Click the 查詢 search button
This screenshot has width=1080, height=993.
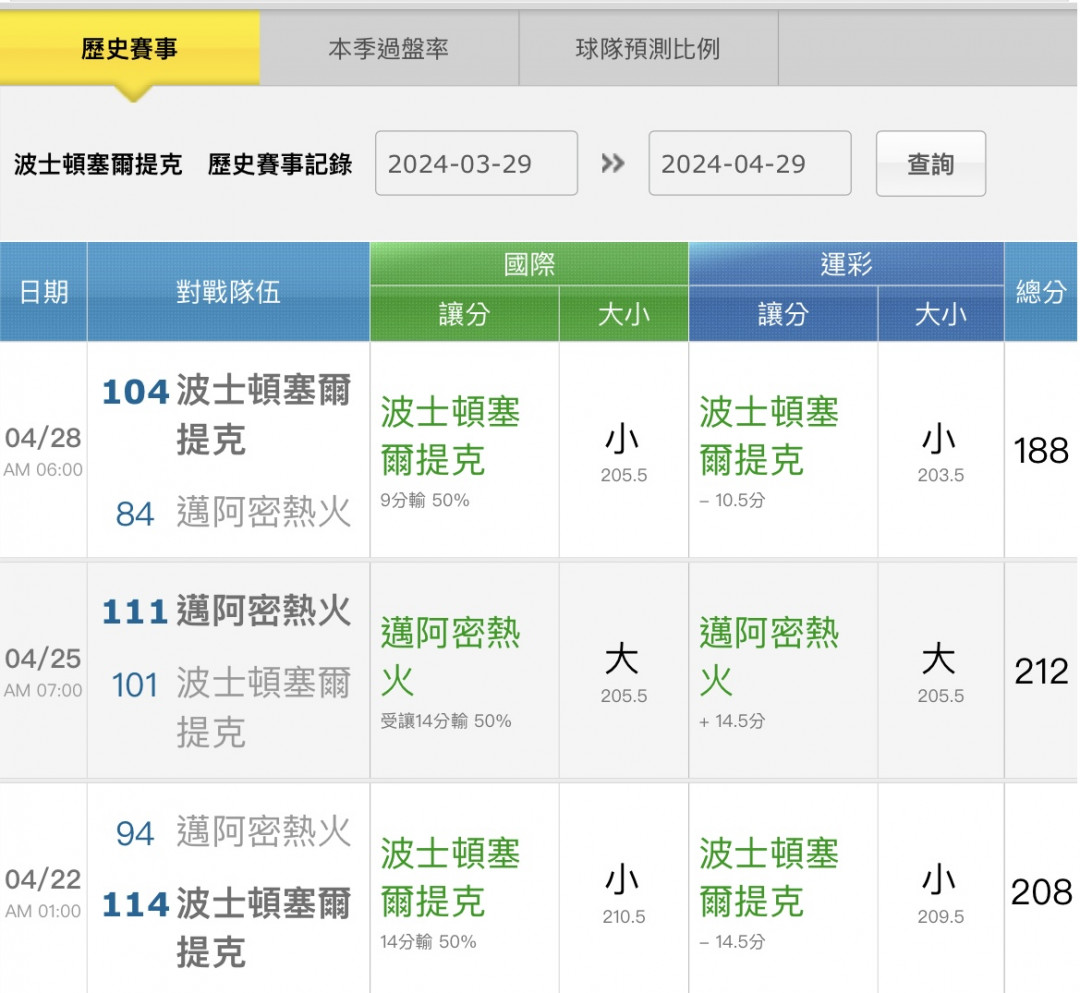click(931, 163)
